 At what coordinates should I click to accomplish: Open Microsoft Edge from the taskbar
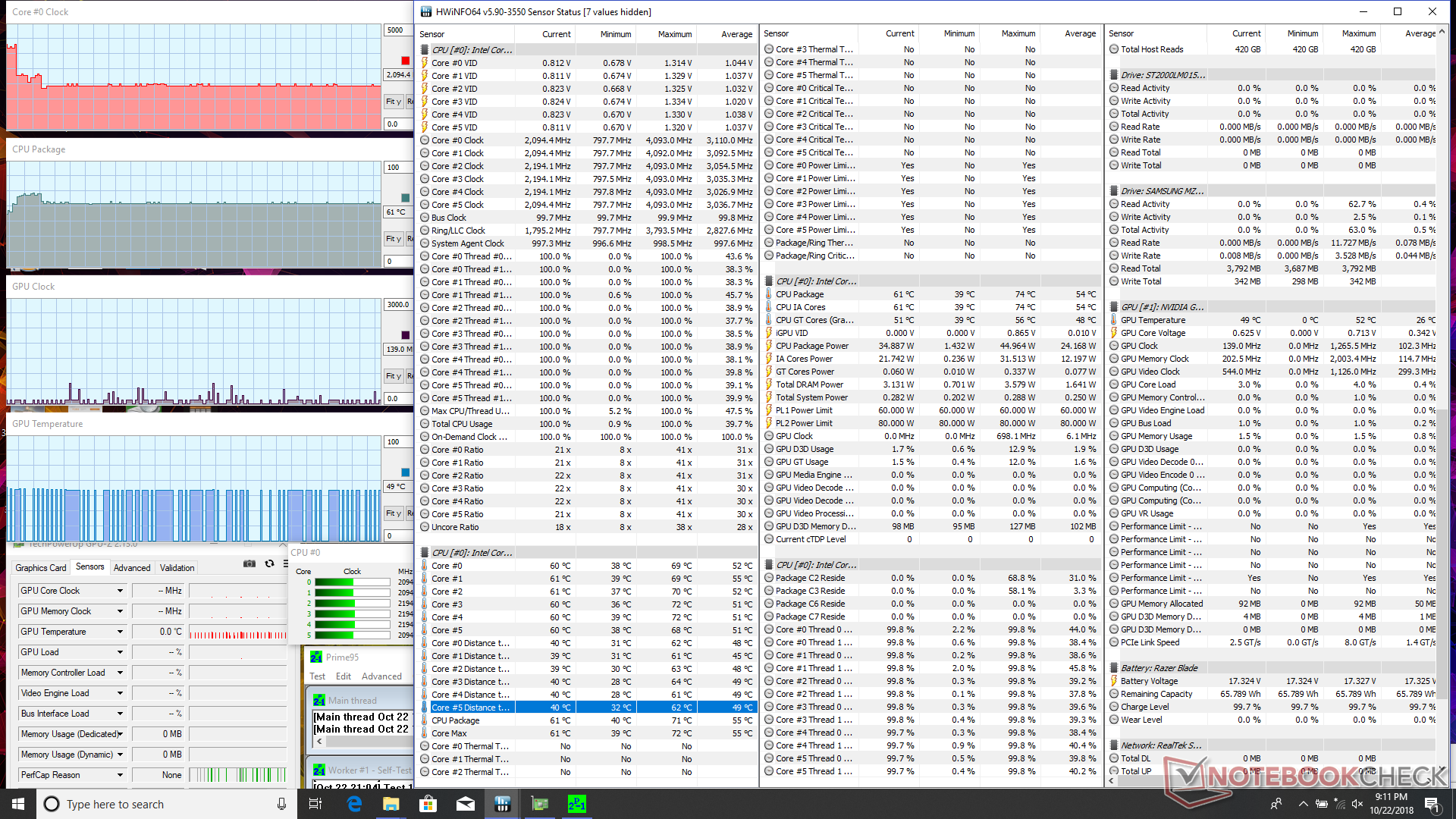(x=354, y=804)
